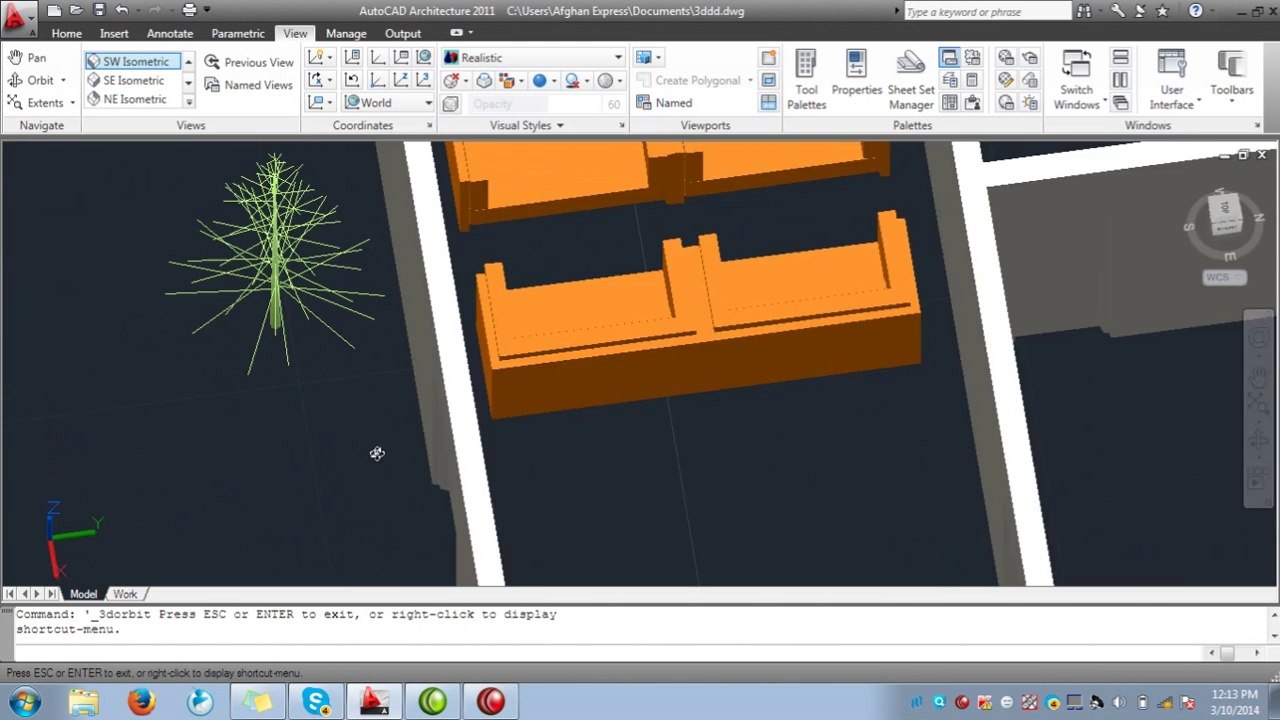
Task: Open the Parametric tab
Action: 238,33
